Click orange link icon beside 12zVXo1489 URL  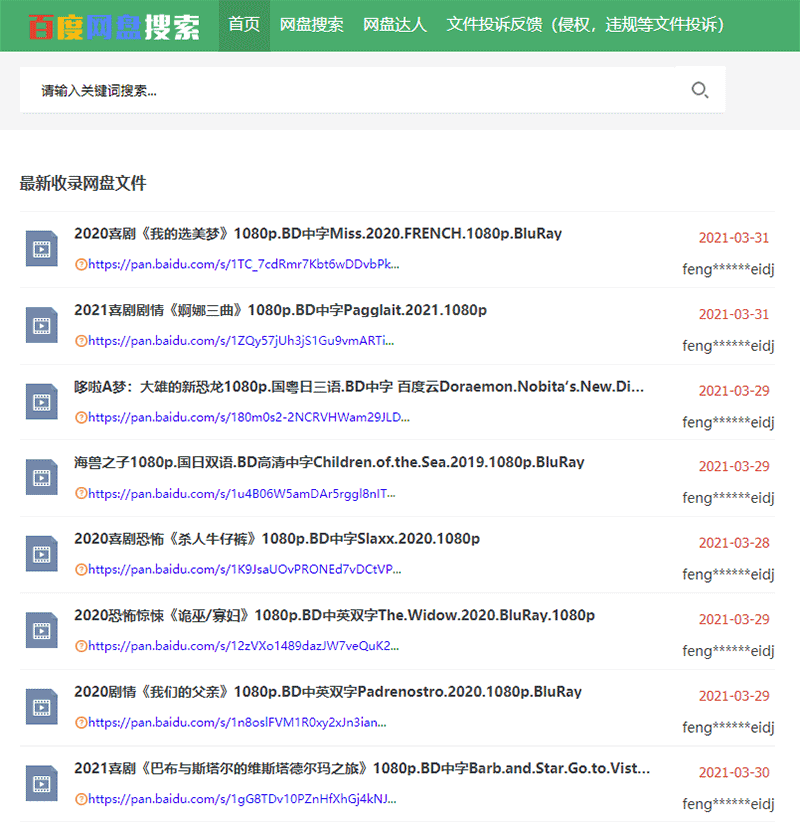pos(81,646)
